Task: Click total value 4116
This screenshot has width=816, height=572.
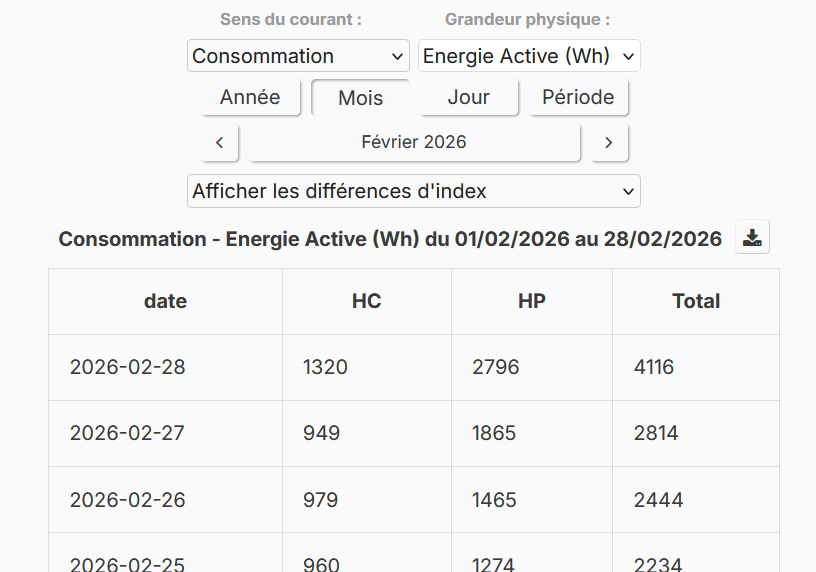Action: pyautogui.click(x=654, y=367)
